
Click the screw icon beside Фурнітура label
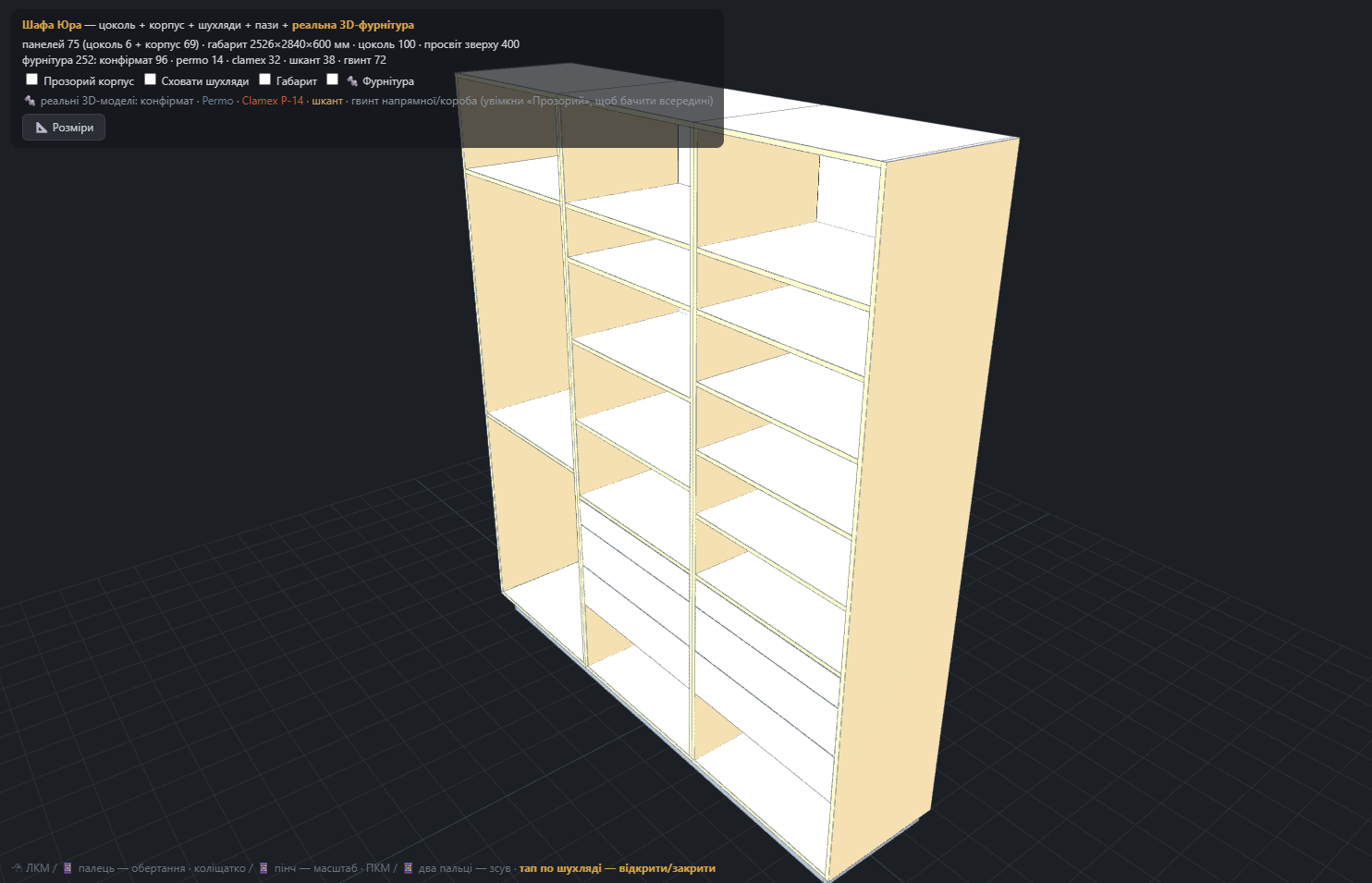click(352, 81)
